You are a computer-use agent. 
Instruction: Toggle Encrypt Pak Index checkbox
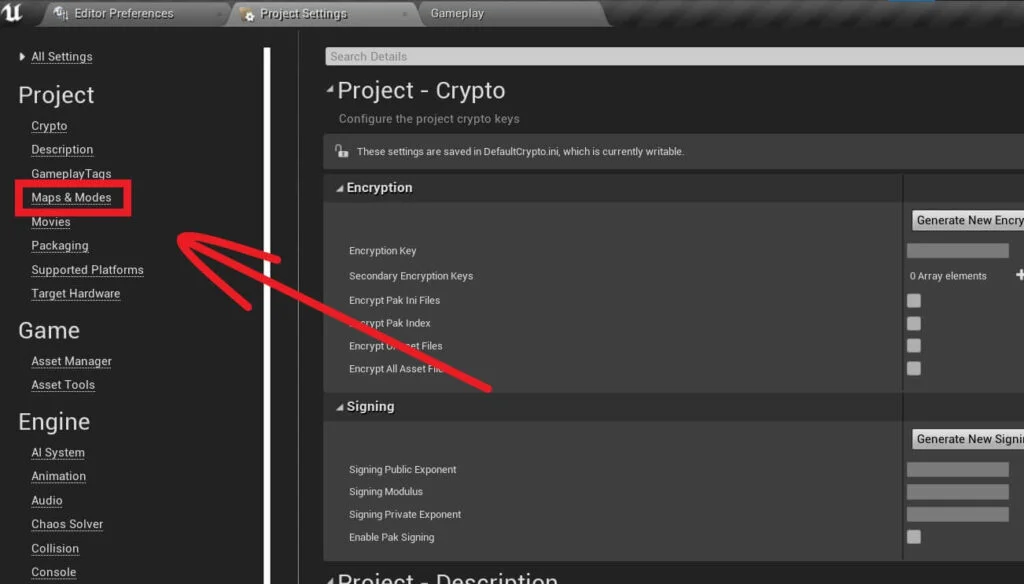pyautogui.click(x=914, y=323)
